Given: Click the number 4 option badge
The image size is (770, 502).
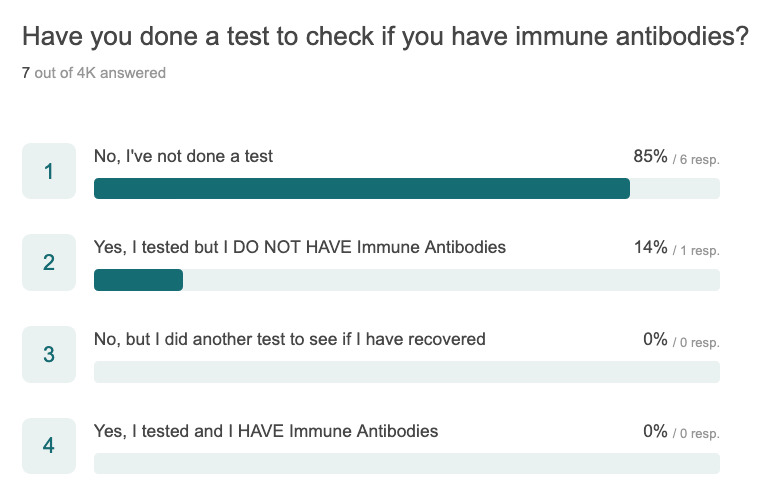Looking at the screenshot, I should tap(49, 446).
